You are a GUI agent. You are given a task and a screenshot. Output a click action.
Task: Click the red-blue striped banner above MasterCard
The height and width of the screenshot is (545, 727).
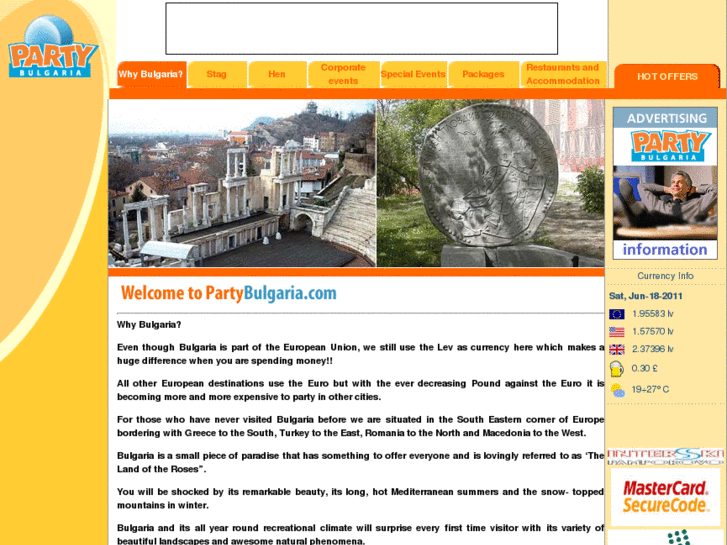[665, 456]
